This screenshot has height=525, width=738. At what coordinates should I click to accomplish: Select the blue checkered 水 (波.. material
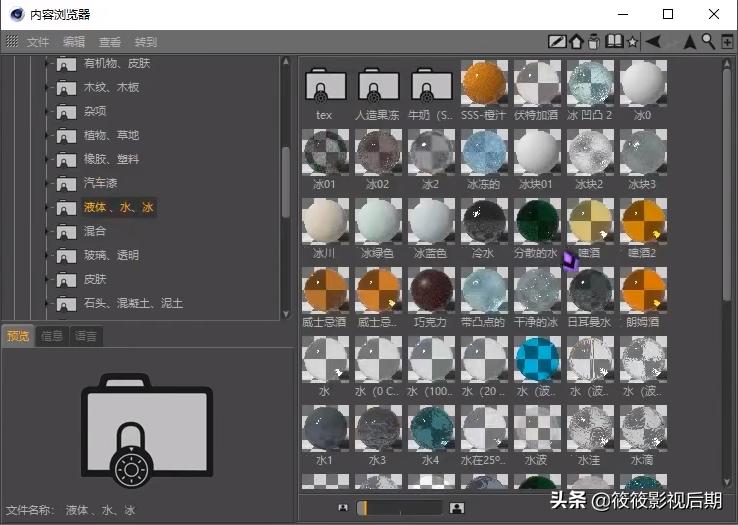[537, 359]
